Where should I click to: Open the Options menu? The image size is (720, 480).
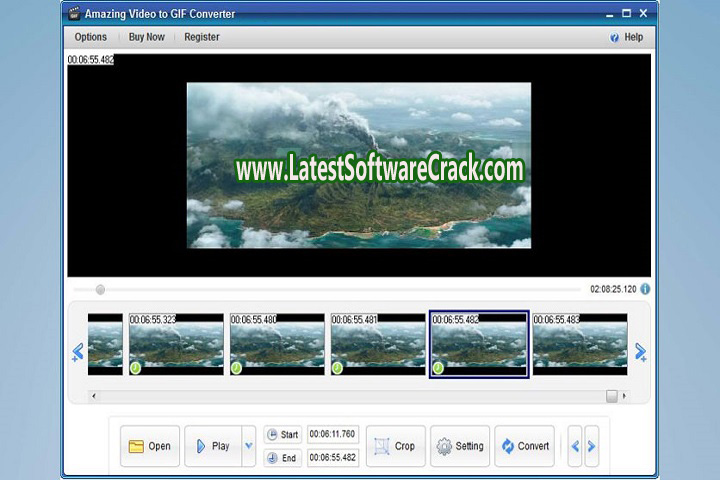[91, 37]
